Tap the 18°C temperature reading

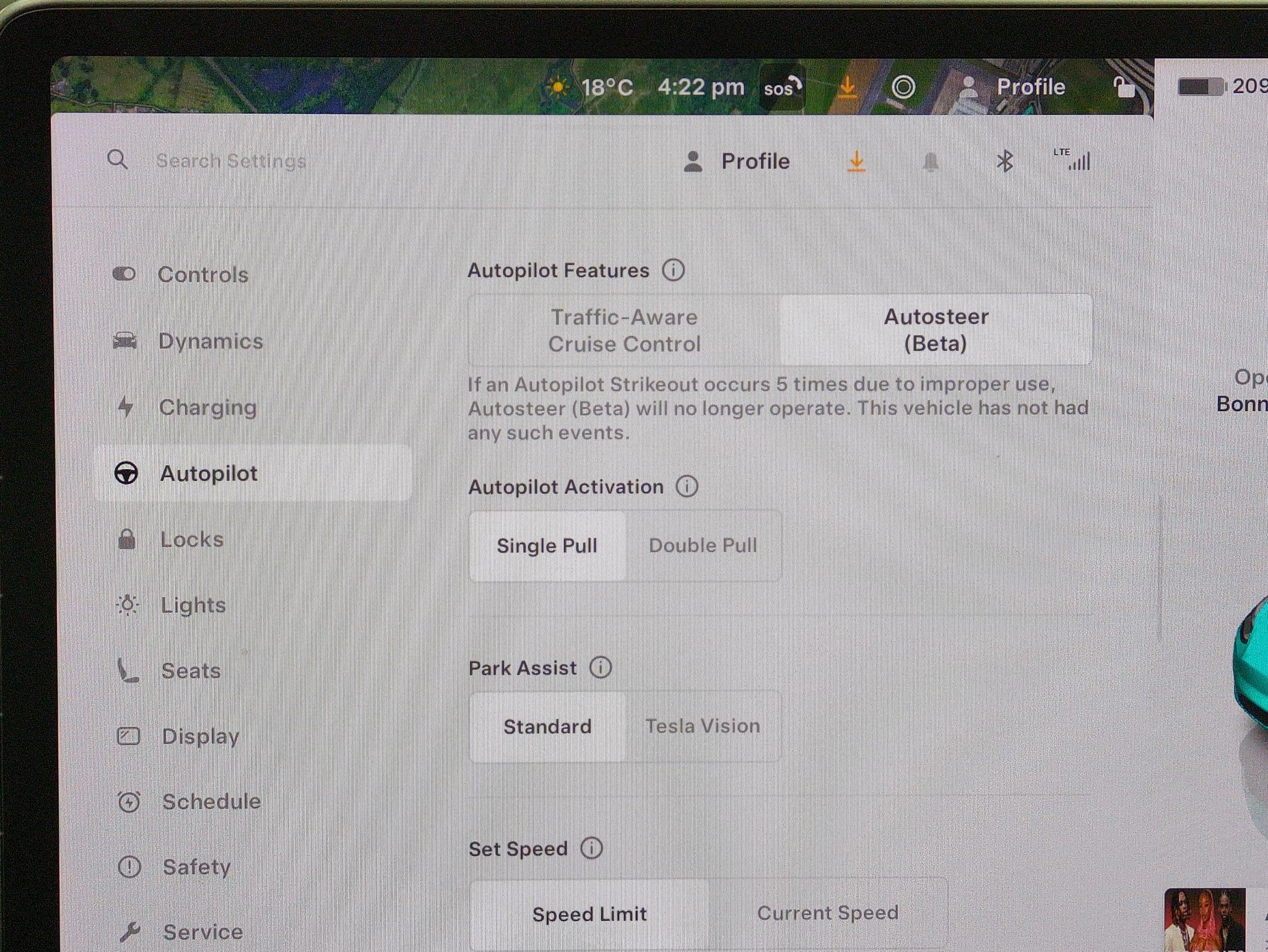click(607, 87)
